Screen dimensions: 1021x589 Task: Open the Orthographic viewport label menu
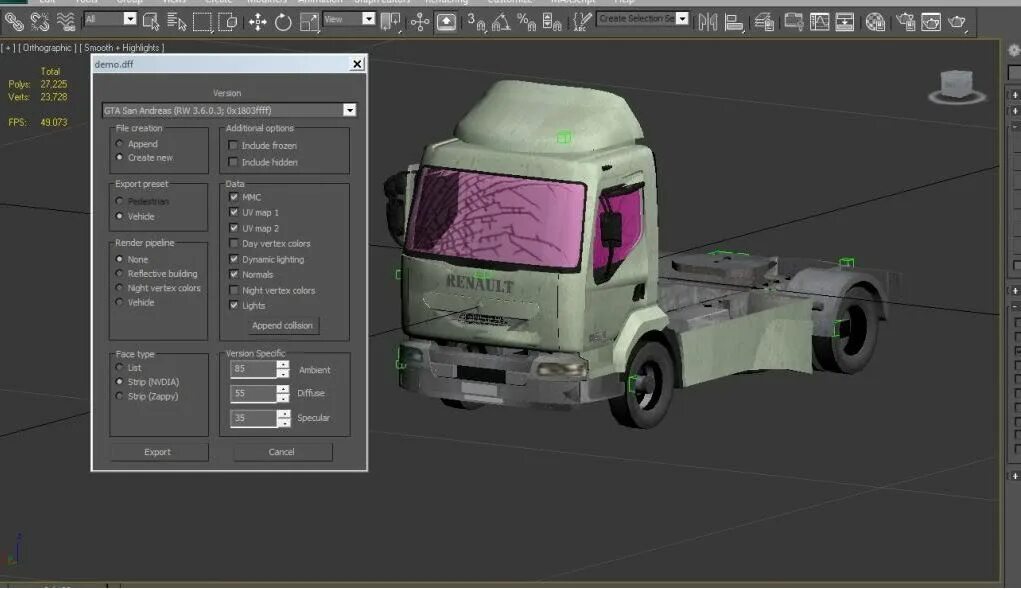pyautogui.click(x=48, y=48)
